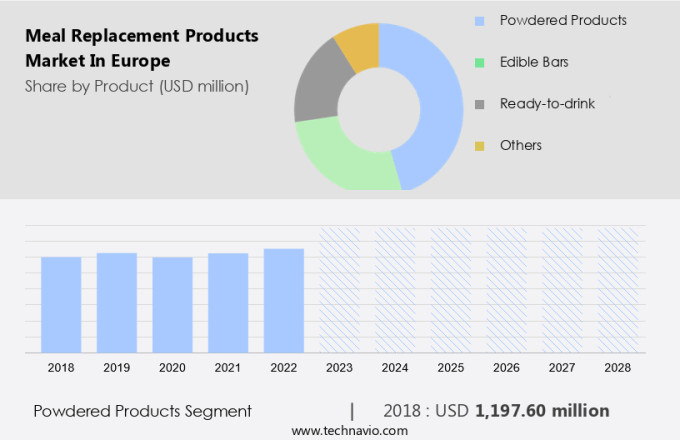Click the yellow Others legend swatch

coord(480,146)
